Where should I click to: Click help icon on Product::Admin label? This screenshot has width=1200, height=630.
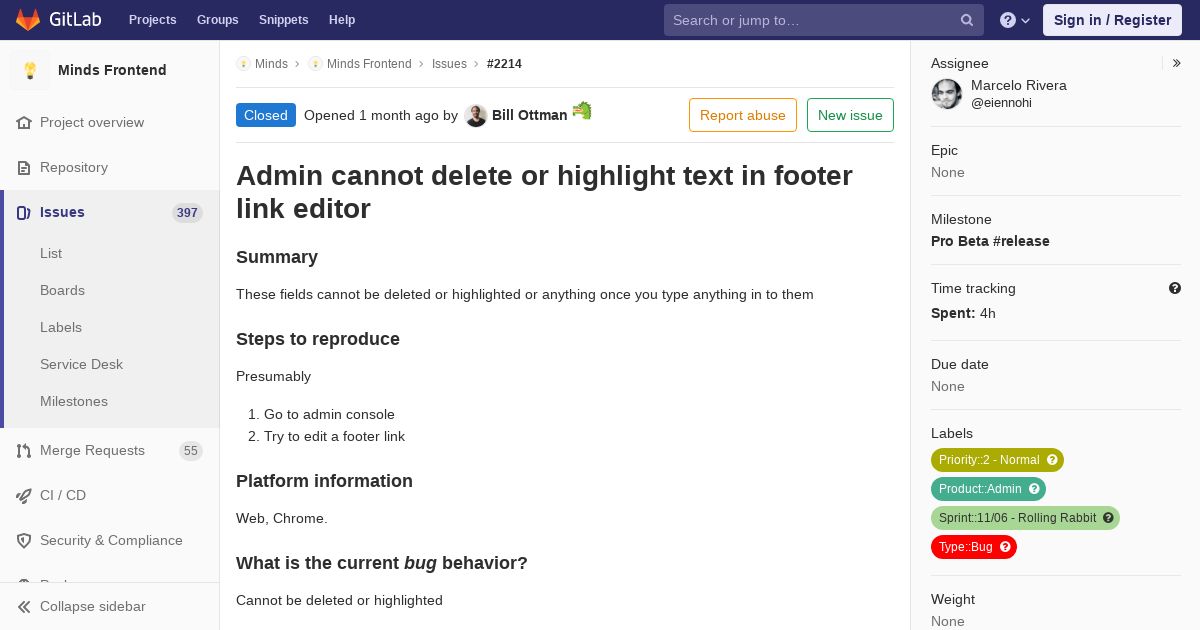coord(1034,489)
